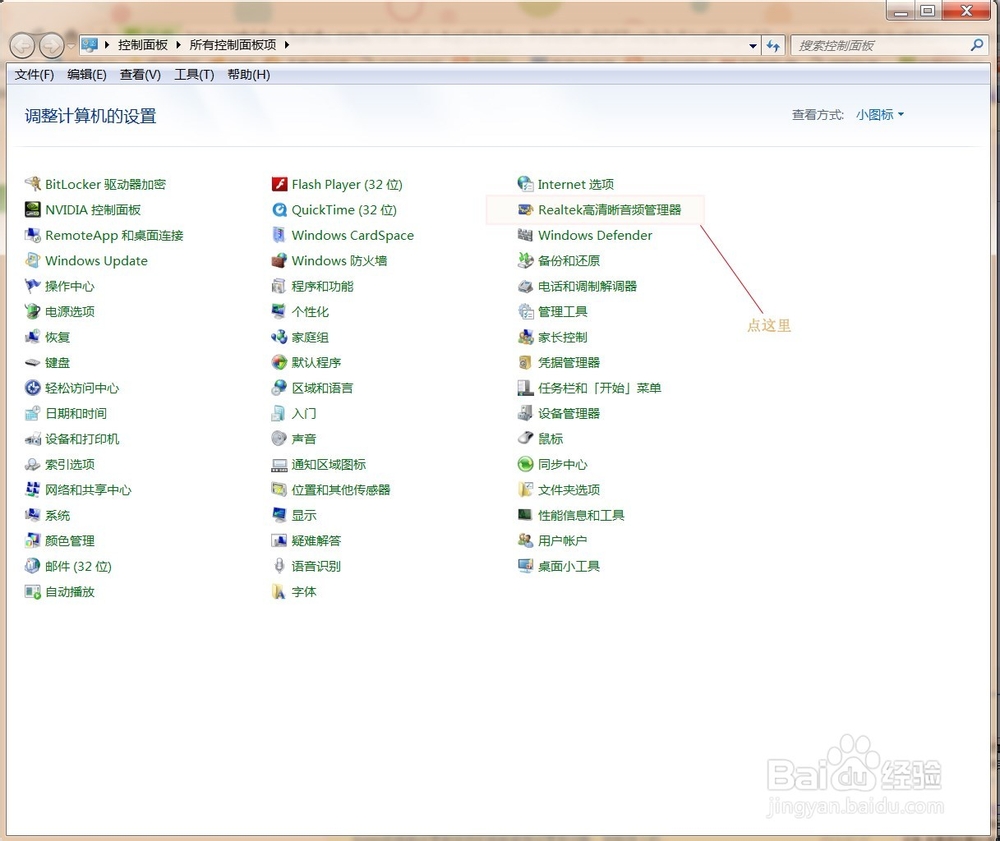
Task: Click the QuickTime (32 位) icon
Action: tap(279, 210)
